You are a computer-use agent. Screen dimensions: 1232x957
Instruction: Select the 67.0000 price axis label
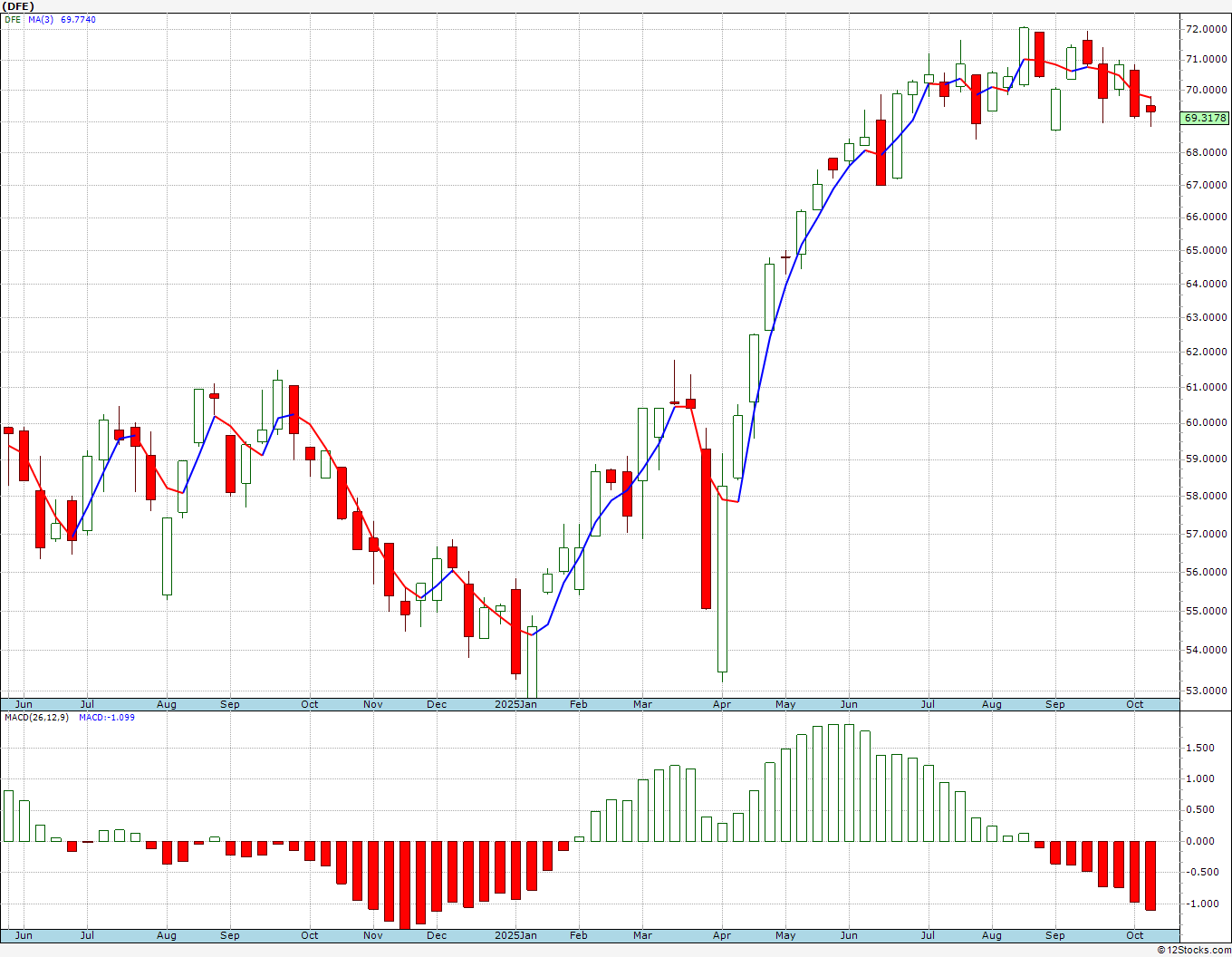coord(1207,185)
